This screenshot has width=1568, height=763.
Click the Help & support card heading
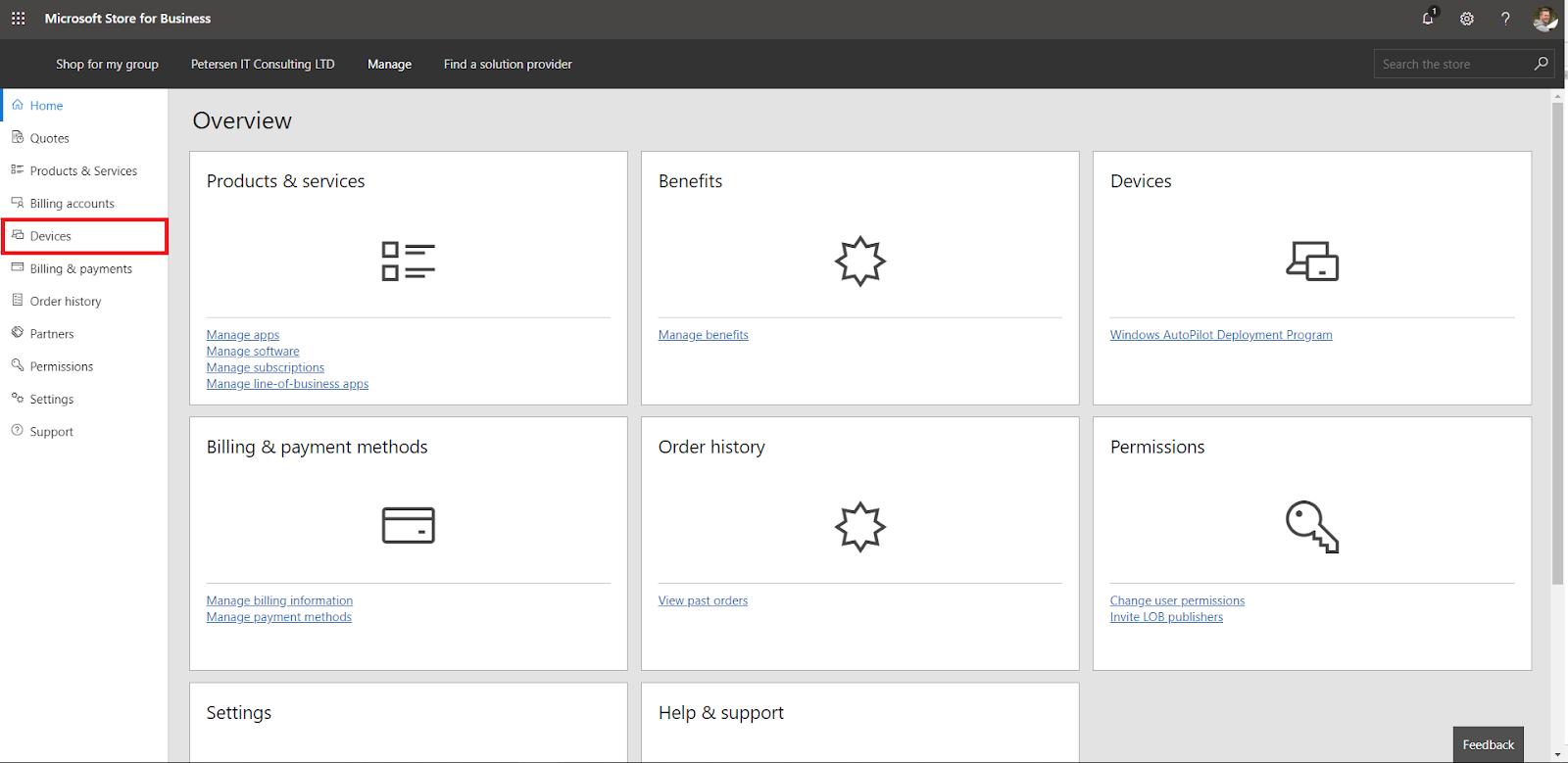(721, 713)
